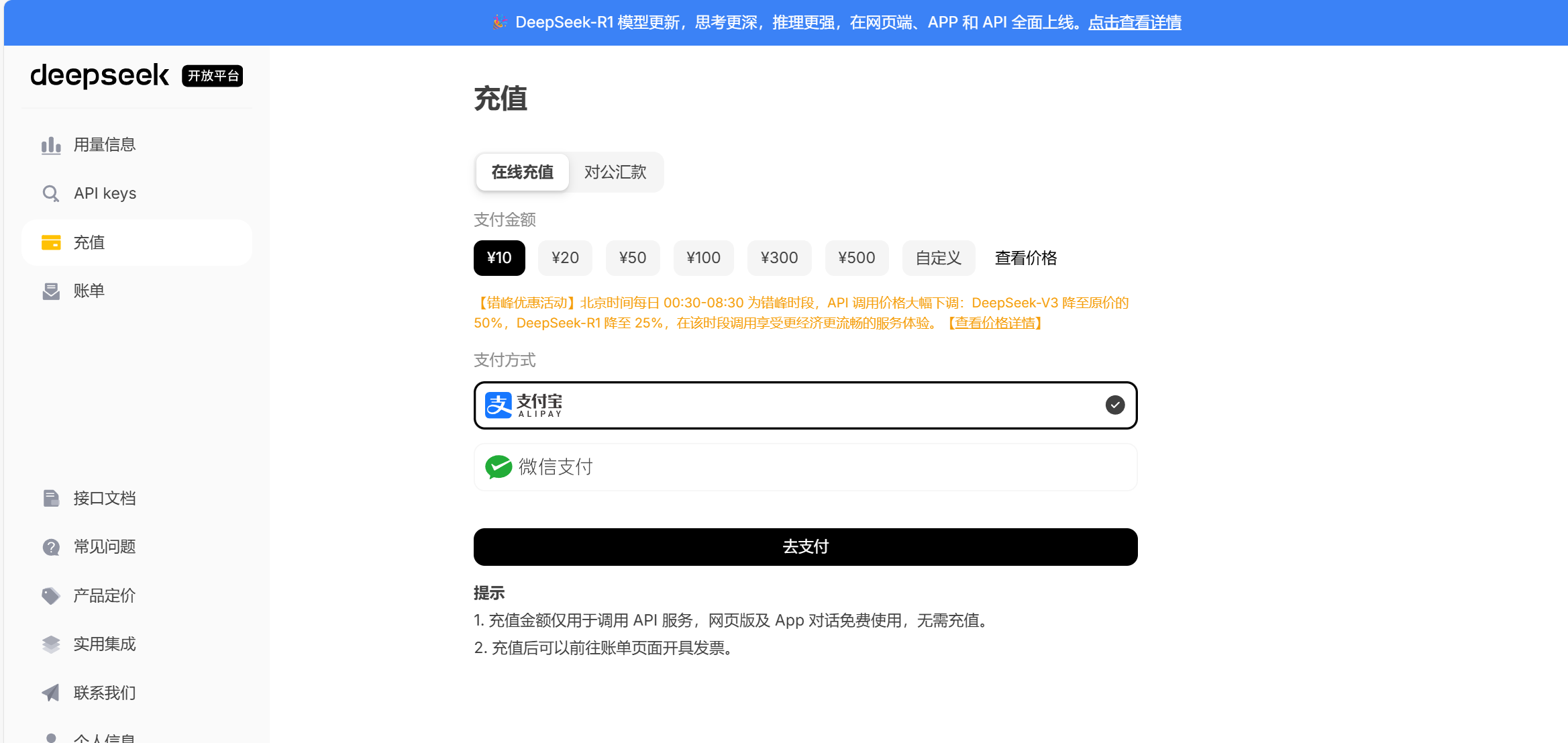This screenshot has height=743, width=1568.
Task: Click the envelope icon for 账单
Action: [51, 291]
